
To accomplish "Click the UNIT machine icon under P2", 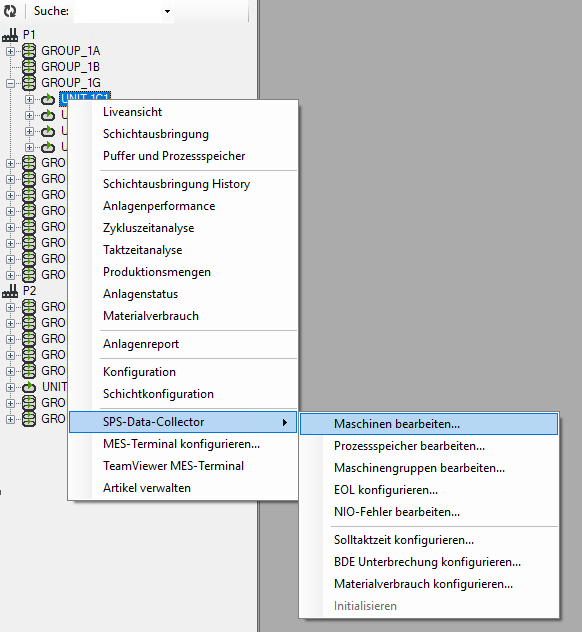I will point(29,387).
